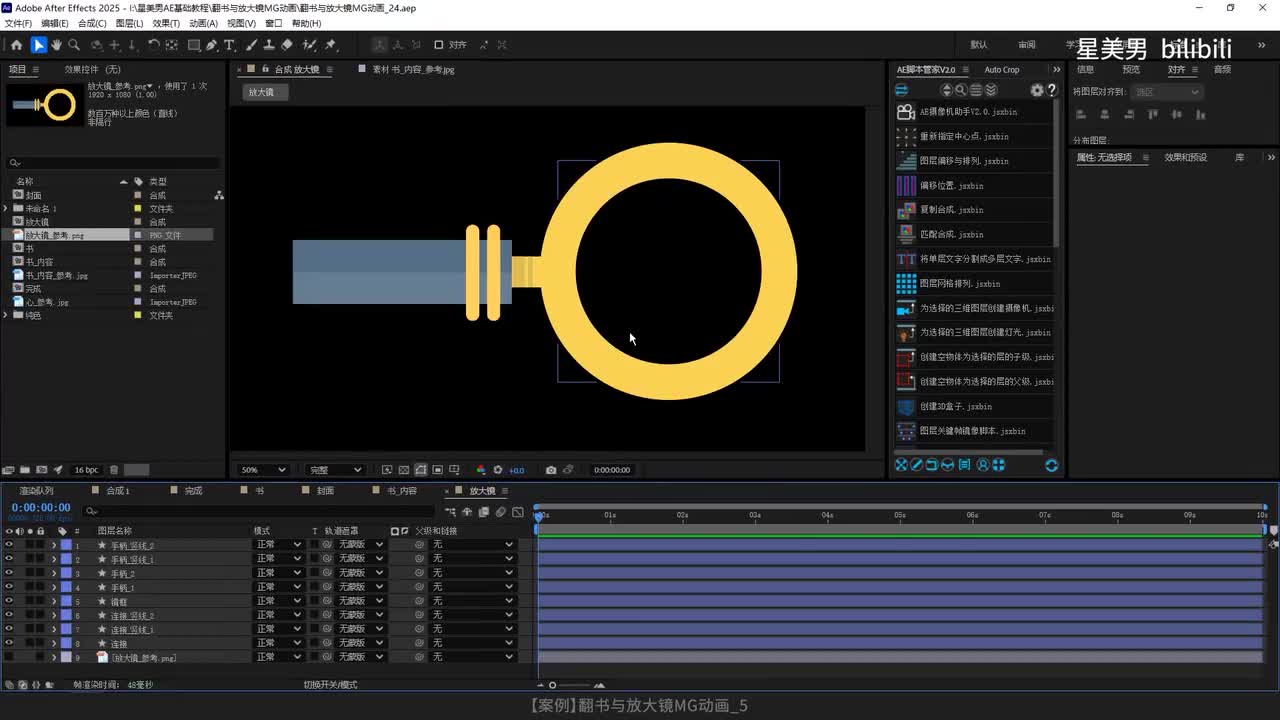This screenshot has height=720, width=1280.
Task: Open the 效果(T) menu
Action: pyautogui.click(x=166, y=23)
